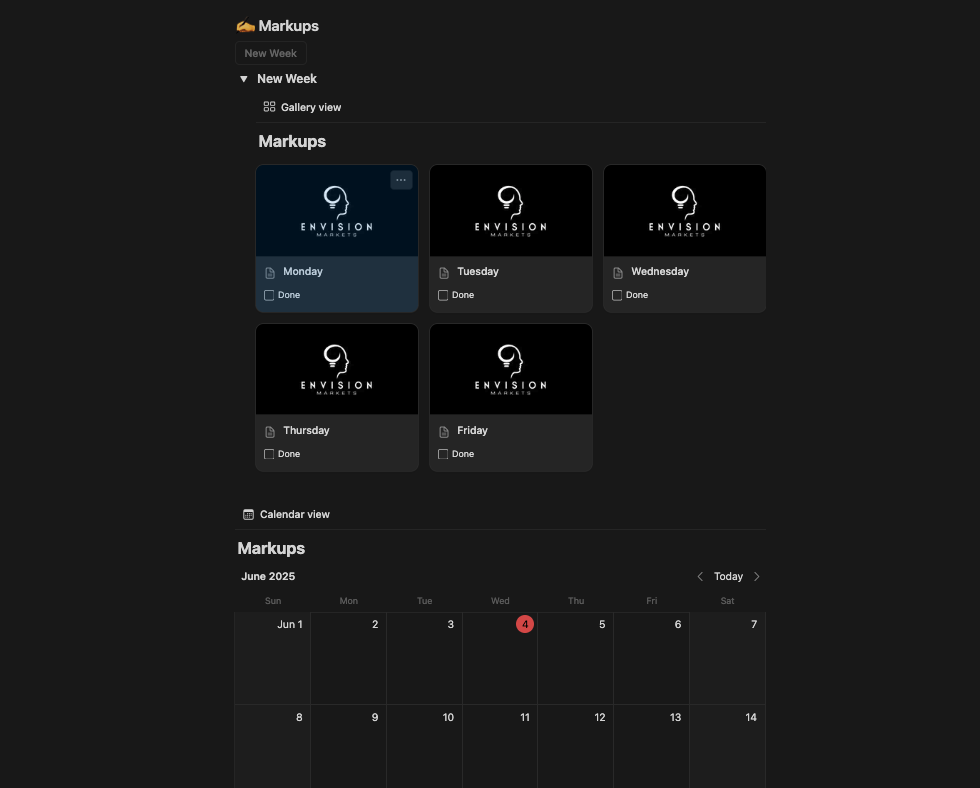Click the June 2025 month label

point(268,576)
